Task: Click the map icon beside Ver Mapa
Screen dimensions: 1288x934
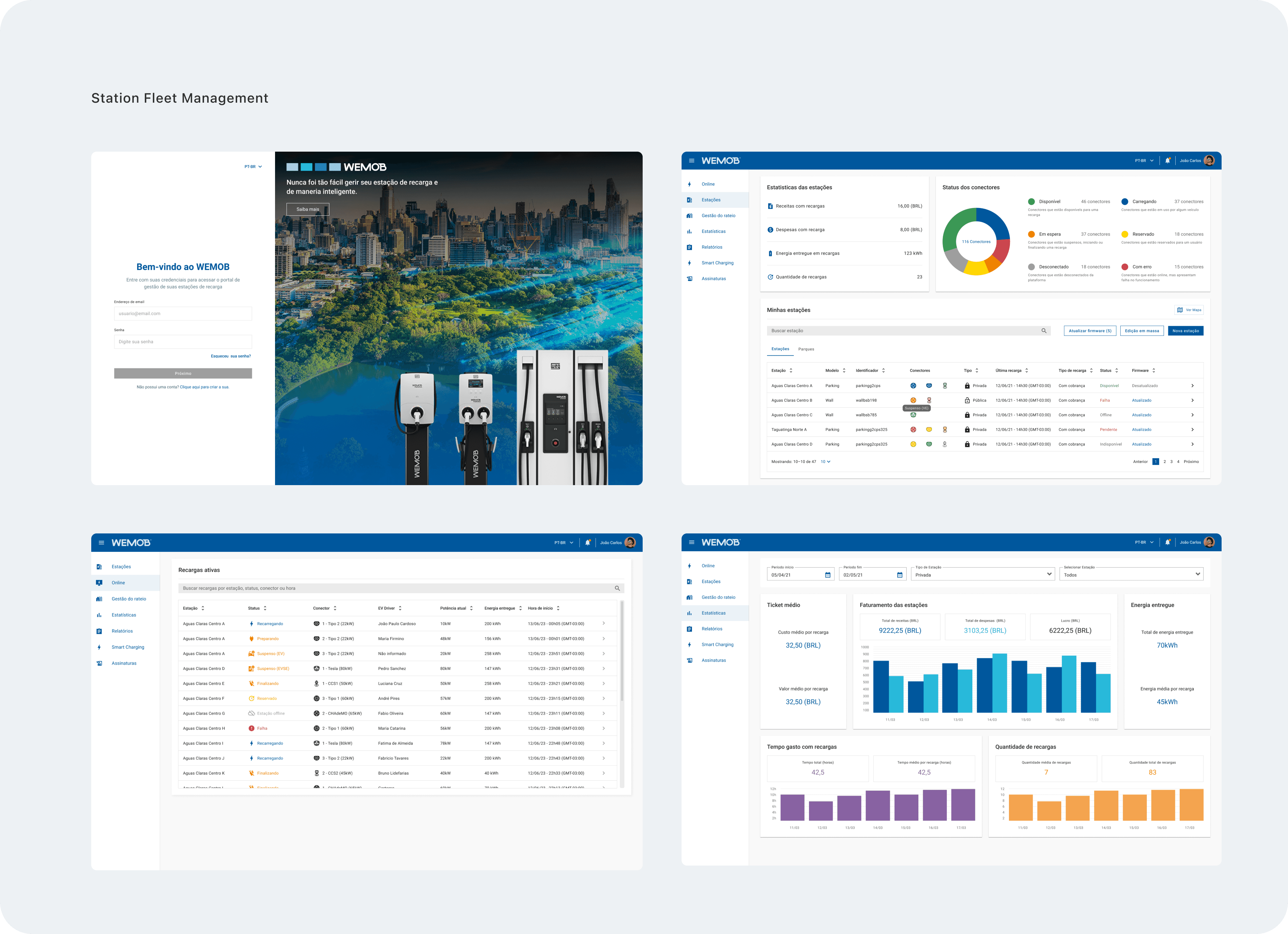Action: pos(1180,310)
